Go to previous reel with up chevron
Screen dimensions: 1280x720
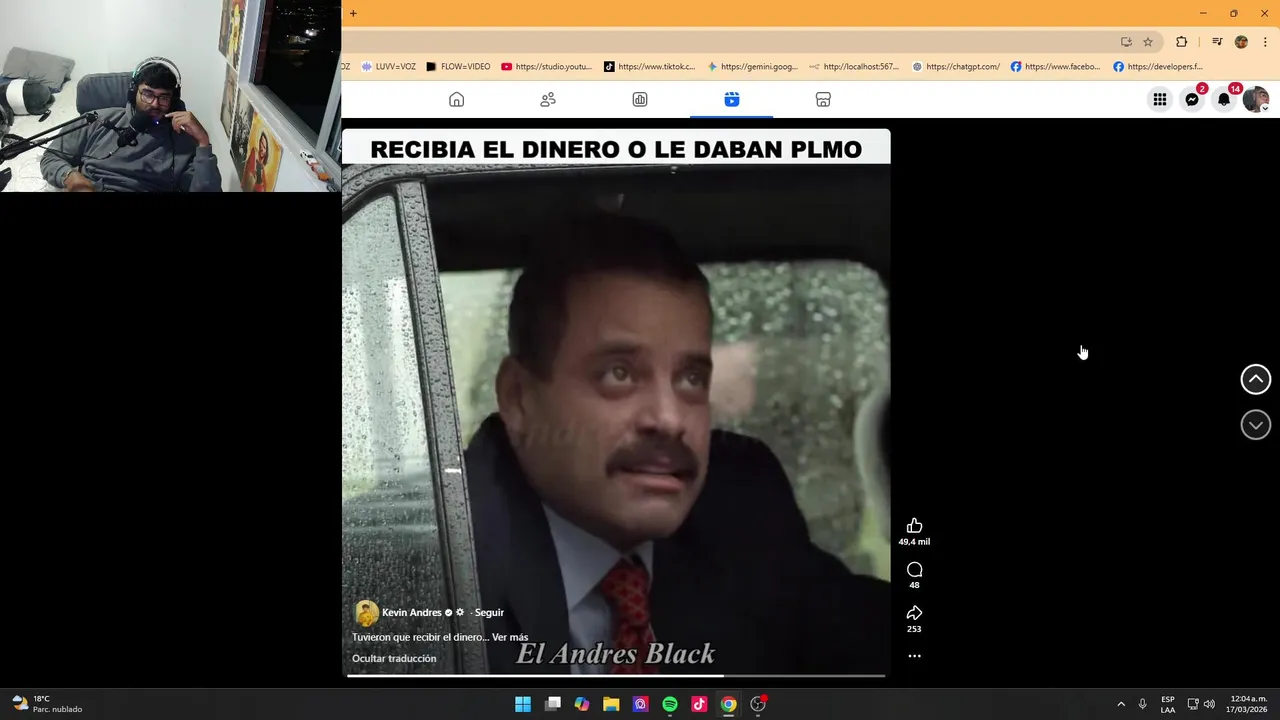[1256, 379]
